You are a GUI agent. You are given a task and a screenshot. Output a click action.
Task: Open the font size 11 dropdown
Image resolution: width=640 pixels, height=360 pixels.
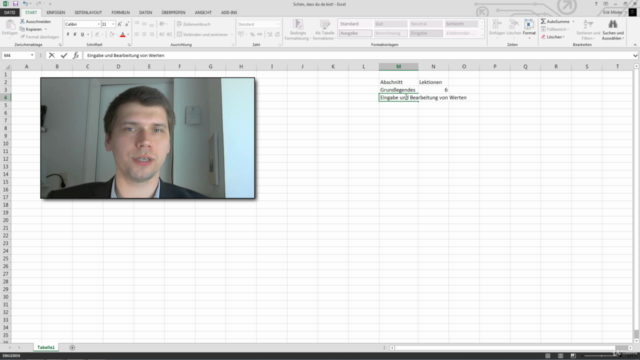tap(113, 24)
